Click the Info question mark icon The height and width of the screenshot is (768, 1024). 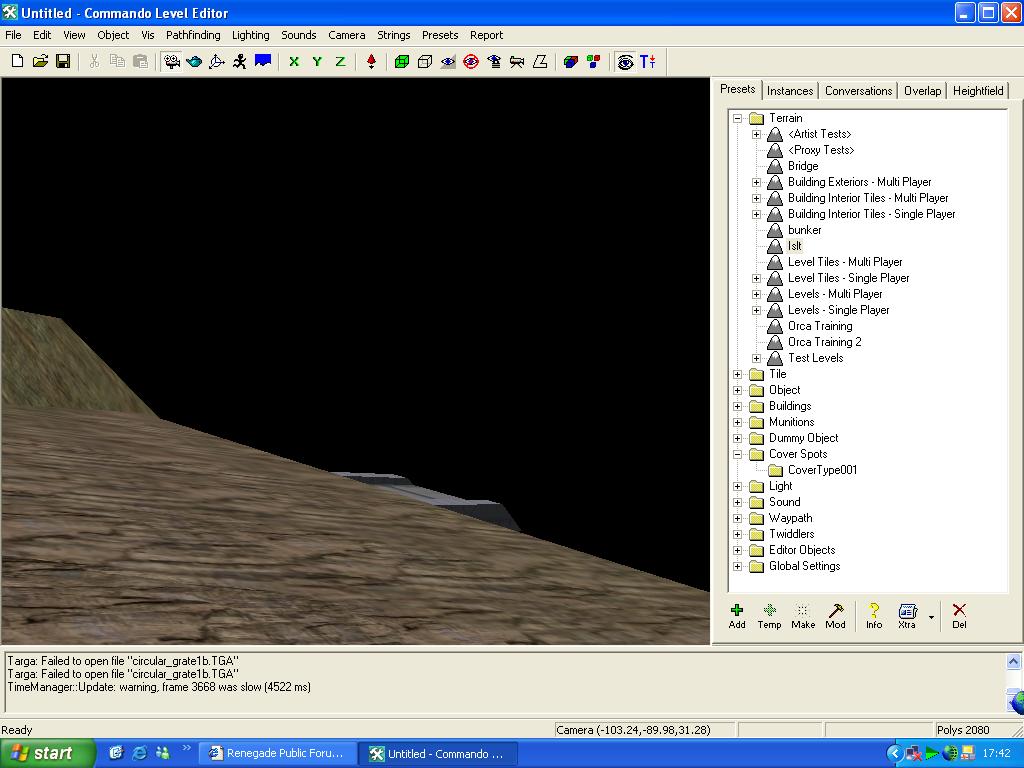click(x=874, y=615)
